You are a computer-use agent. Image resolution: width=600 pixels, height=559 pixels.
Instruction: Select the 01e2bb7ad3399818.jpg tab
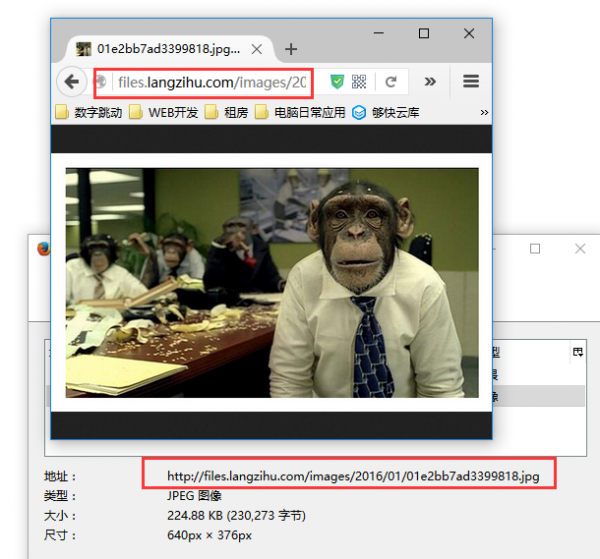[168, 49]
